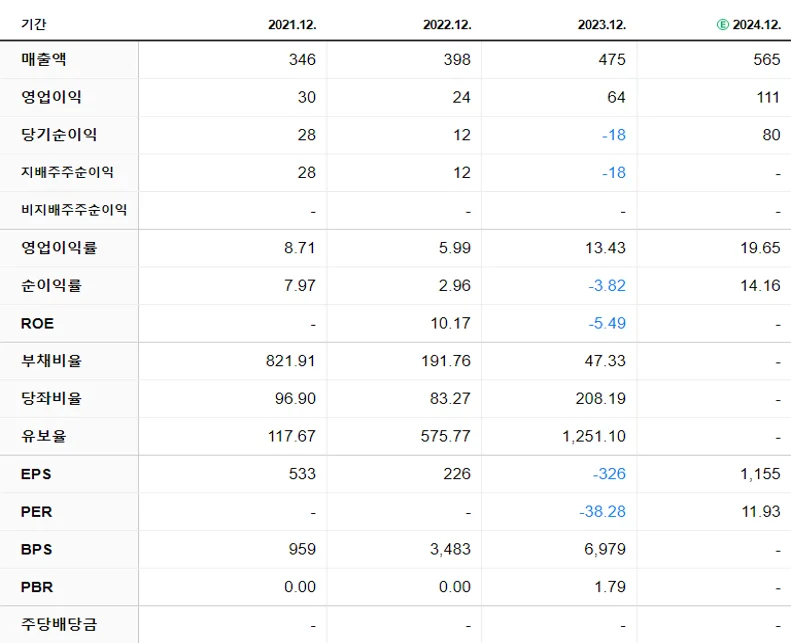
Task: Select the 2024.12. column header
Action: point(757,25)
